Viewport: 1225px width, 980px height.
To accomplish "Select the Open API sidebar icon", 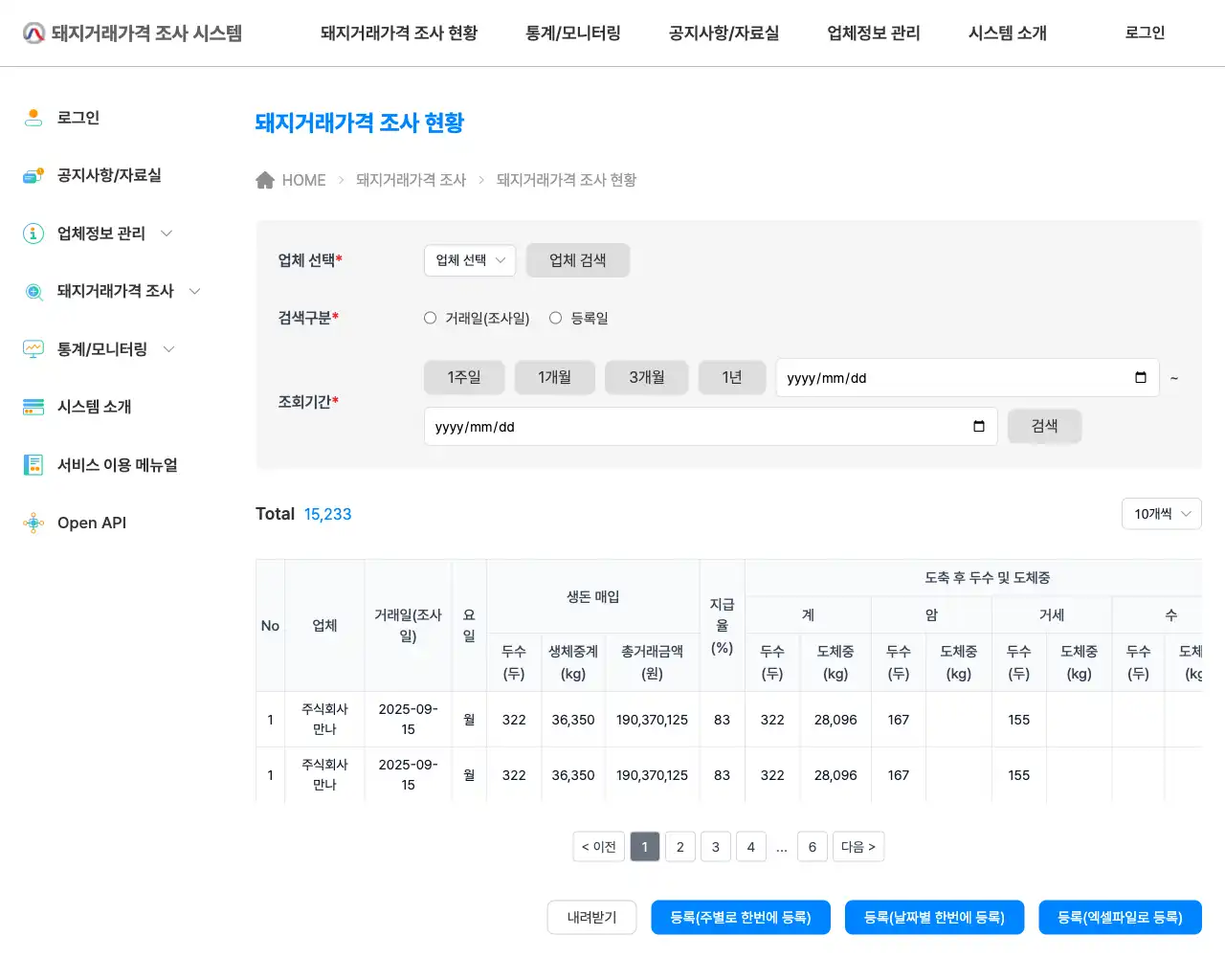I will [x=33, y=523].
